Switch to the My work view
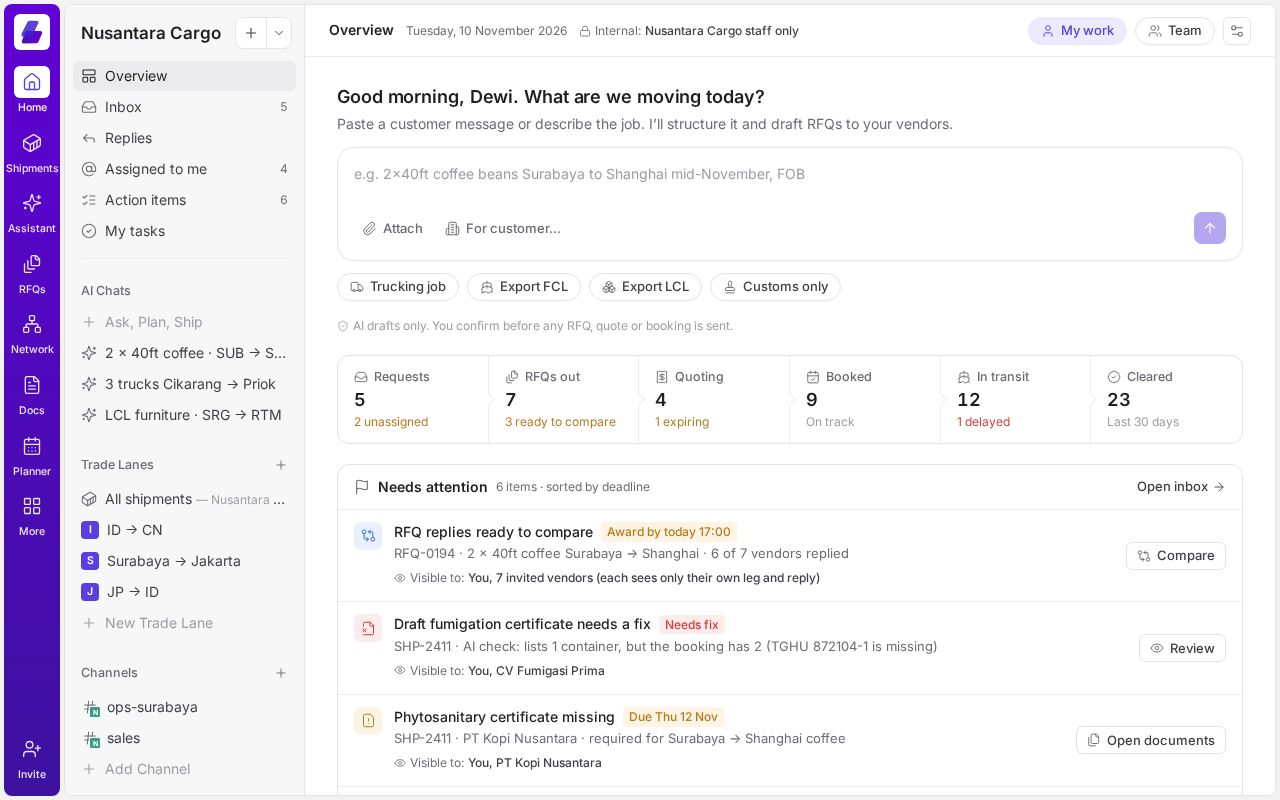The image size is (1280, 800). 1077,31
